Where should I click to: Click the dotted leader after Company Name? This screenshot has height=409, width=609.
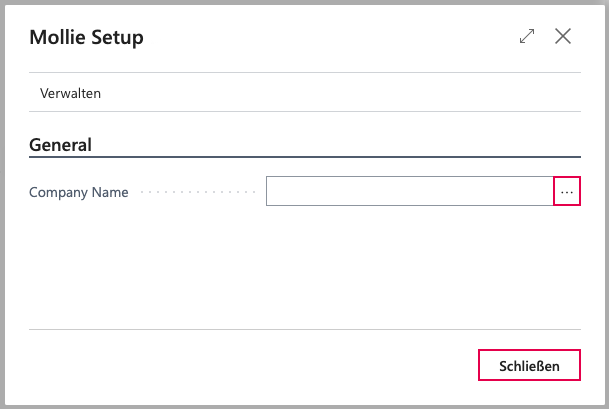(198, 192)
